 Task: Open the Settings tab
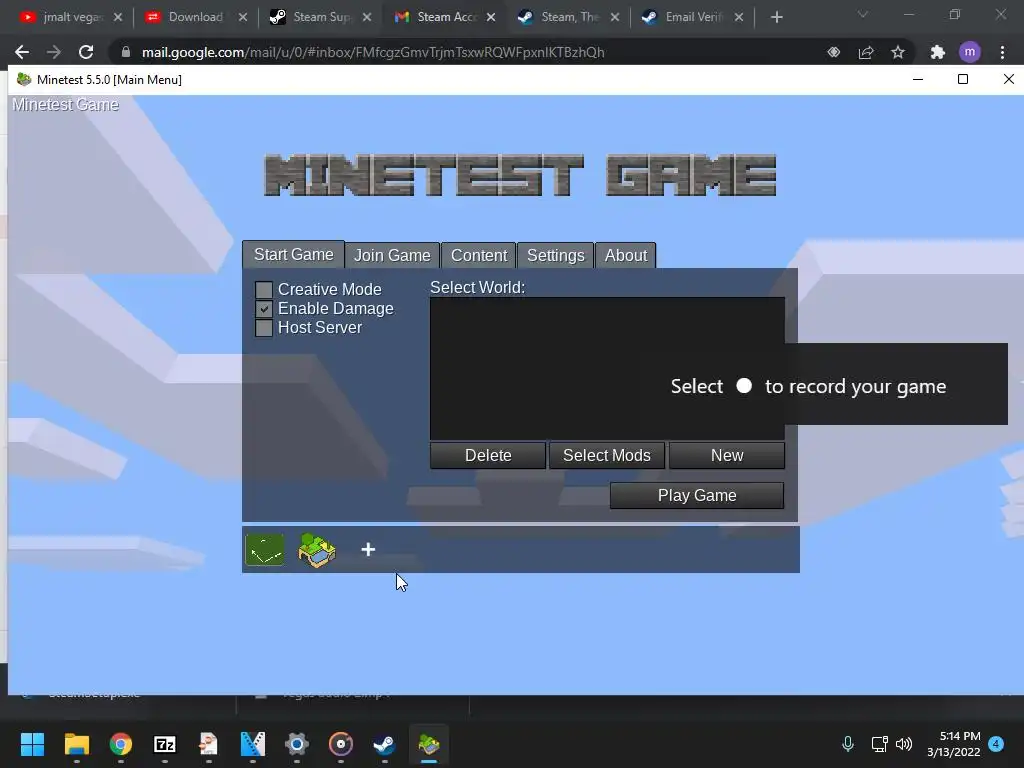coord(556,255)
